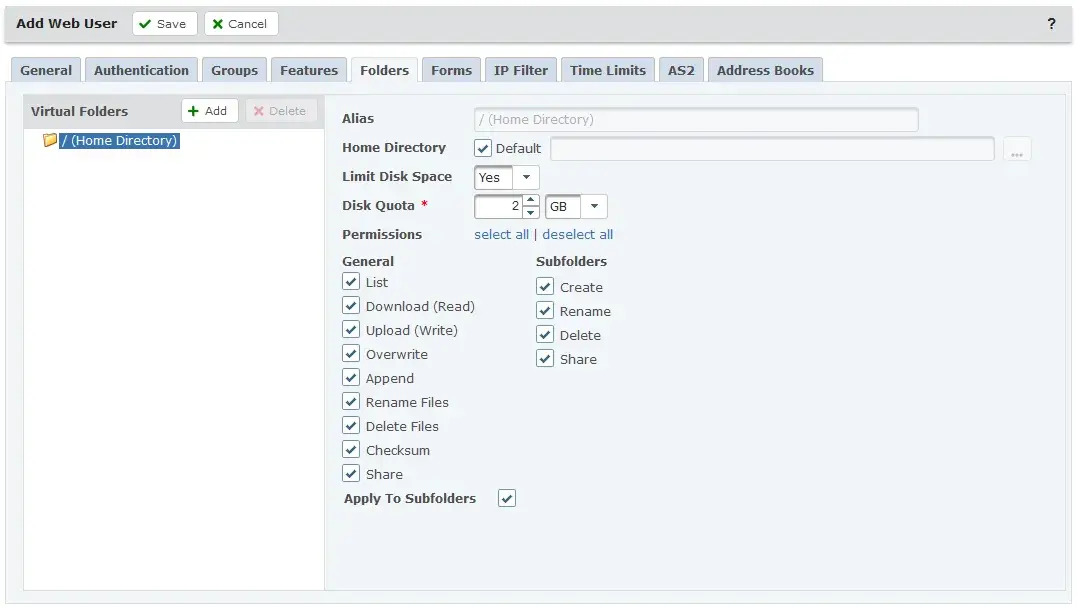Click the red X Cancel icon
Screen dimensions: 1077x607
pyautogui.click(x=221, y=23)
